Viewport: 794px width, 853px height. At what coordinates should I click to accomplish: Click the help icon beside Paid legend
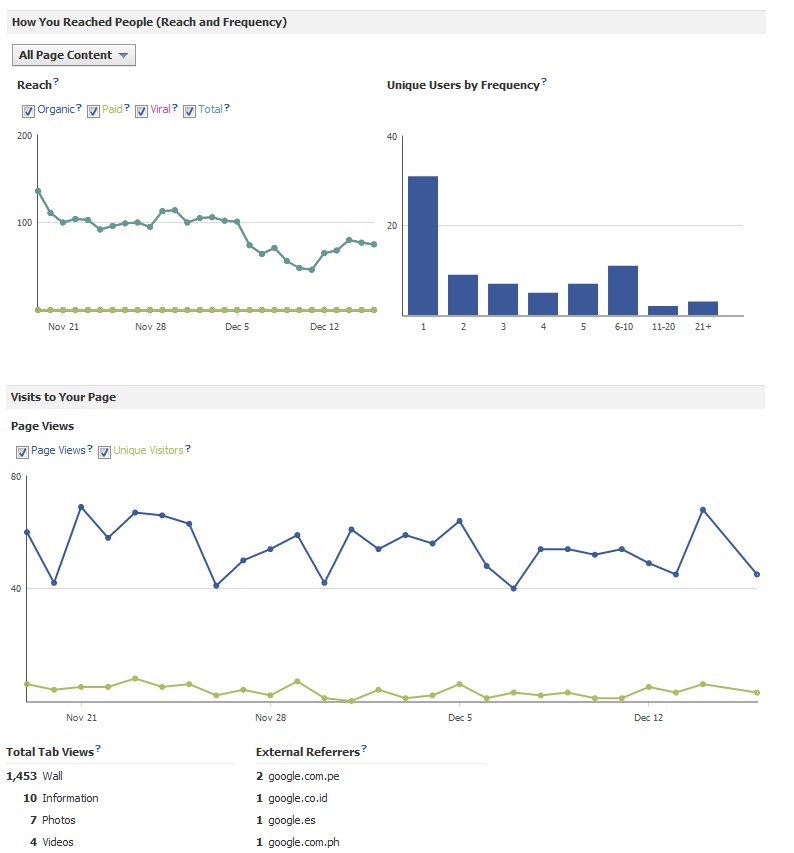point(126,109)
